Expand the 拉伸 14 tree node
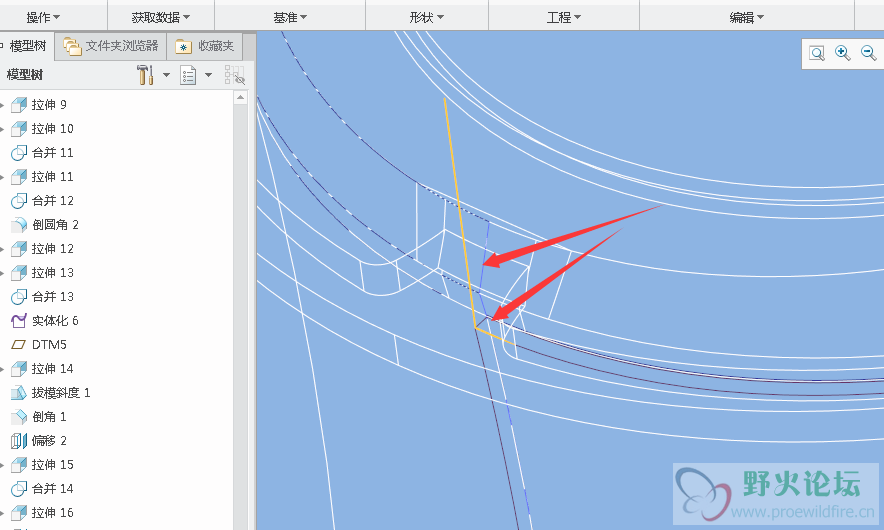 (x=2, y=369)
